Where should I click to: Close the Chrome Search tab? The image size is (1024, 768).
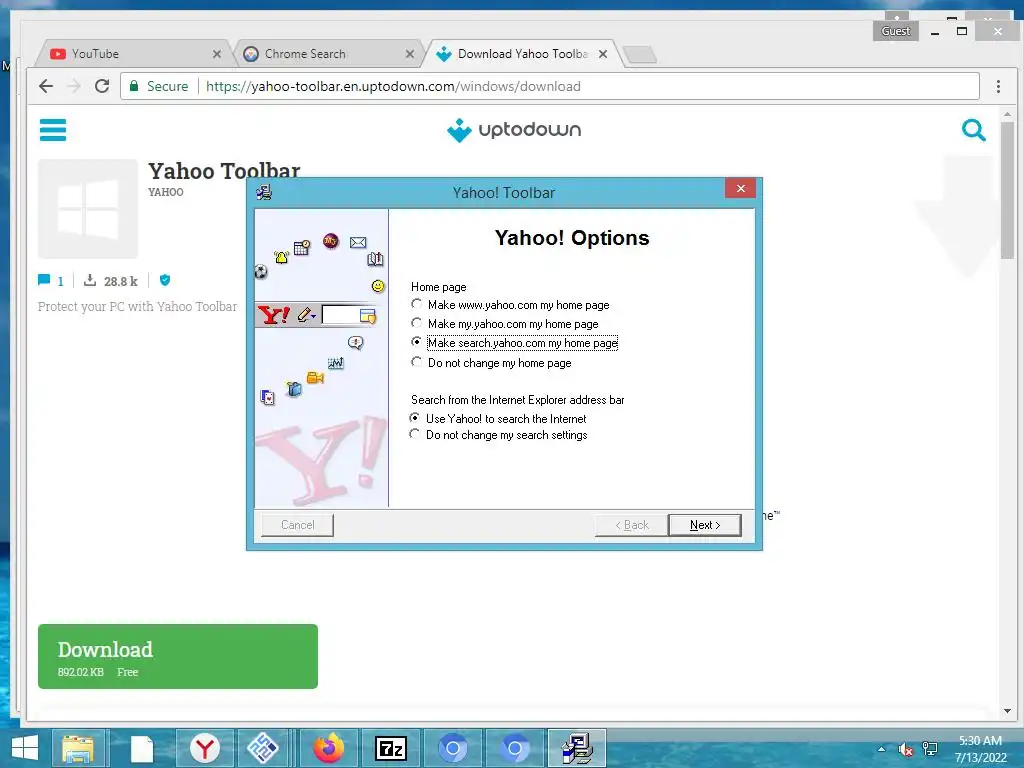click(409, 54)
